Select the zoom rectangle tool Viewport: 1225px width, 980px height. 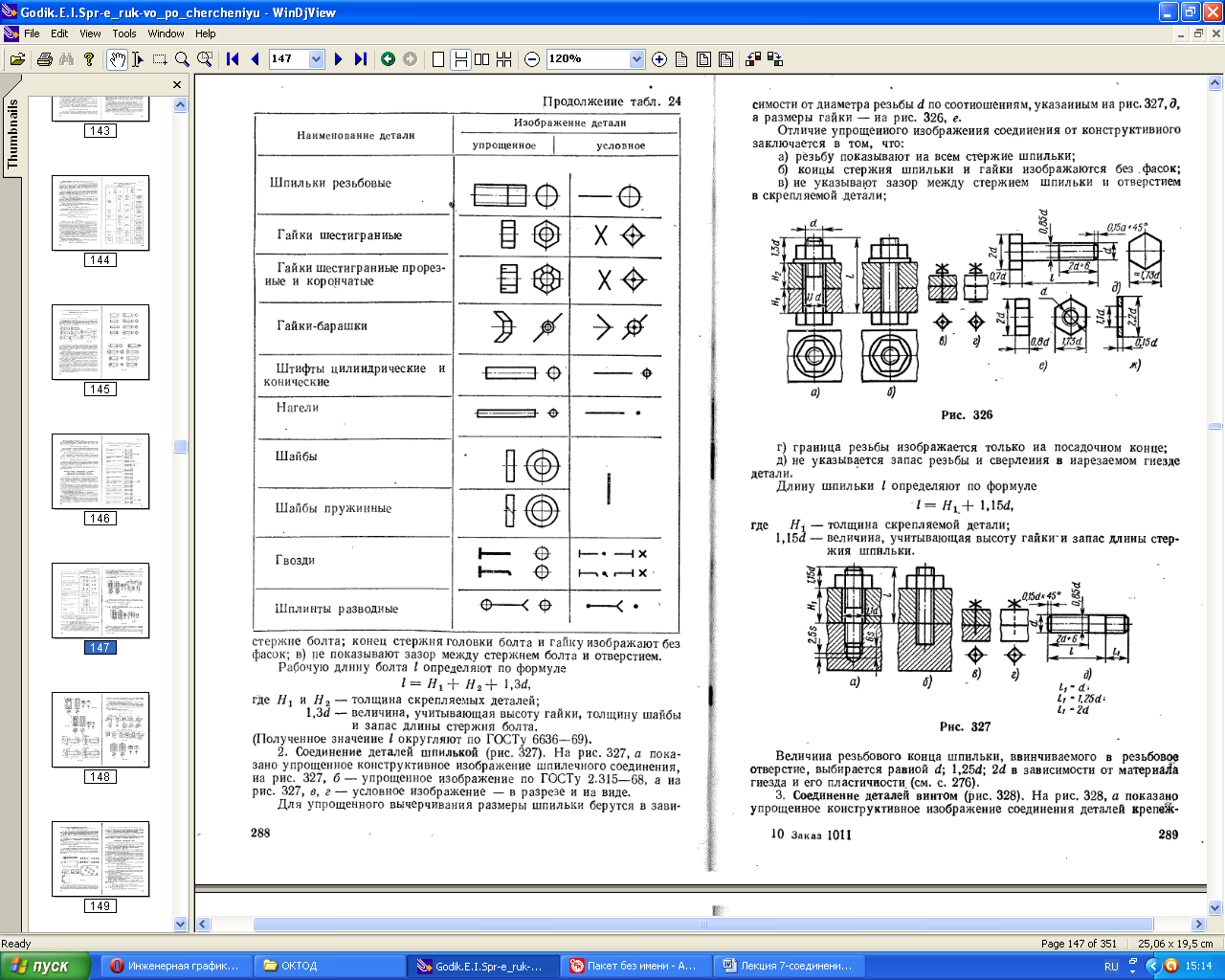pos(205,59)
